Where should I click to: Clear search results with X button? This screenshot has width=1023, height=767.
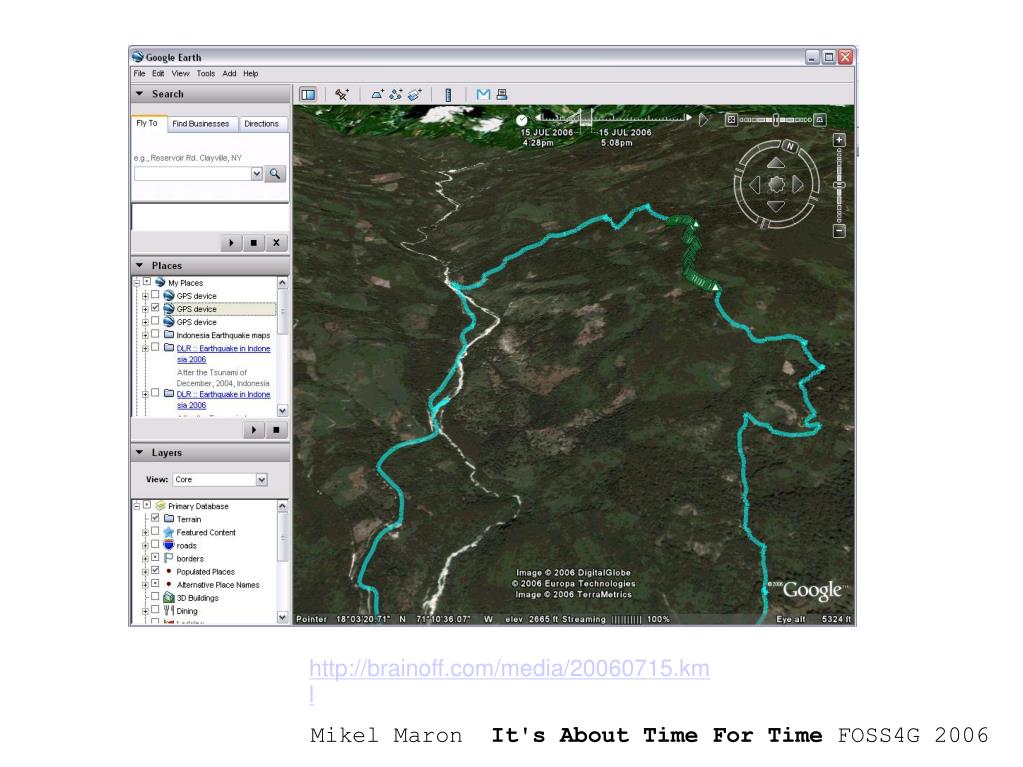(x=276, y=243)
